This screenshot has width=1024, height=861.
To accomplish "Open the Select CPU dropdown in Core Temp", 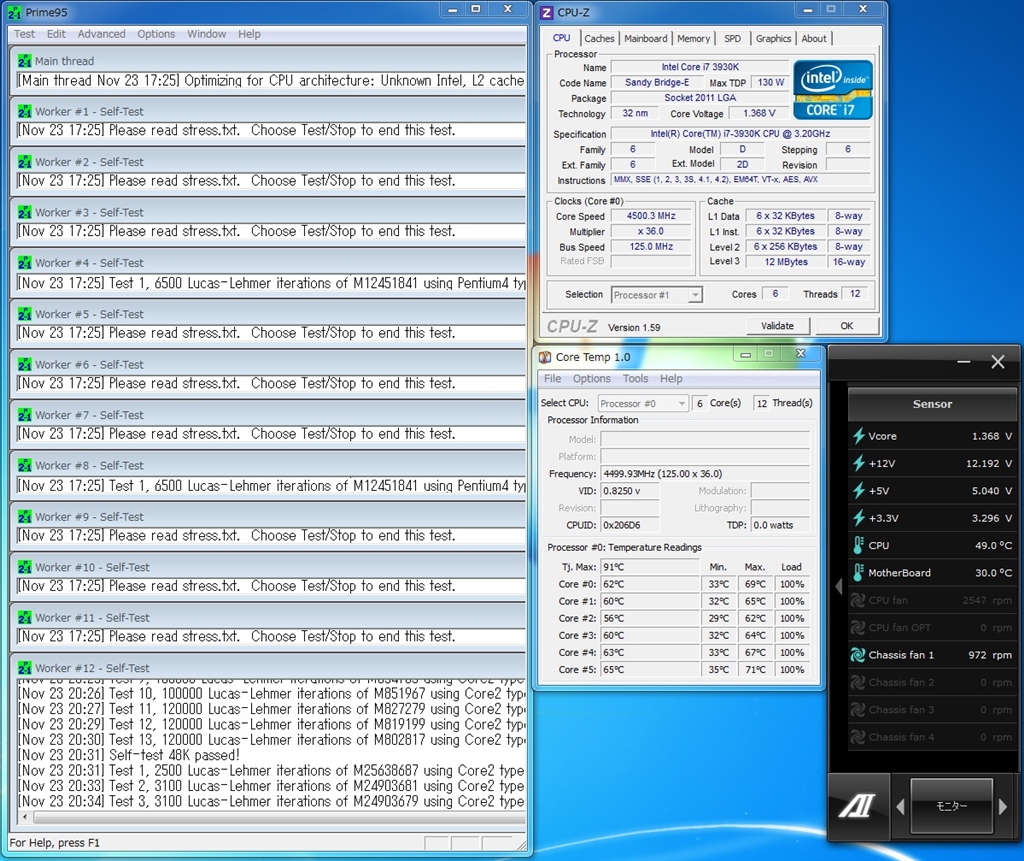I will pos(642,403).
